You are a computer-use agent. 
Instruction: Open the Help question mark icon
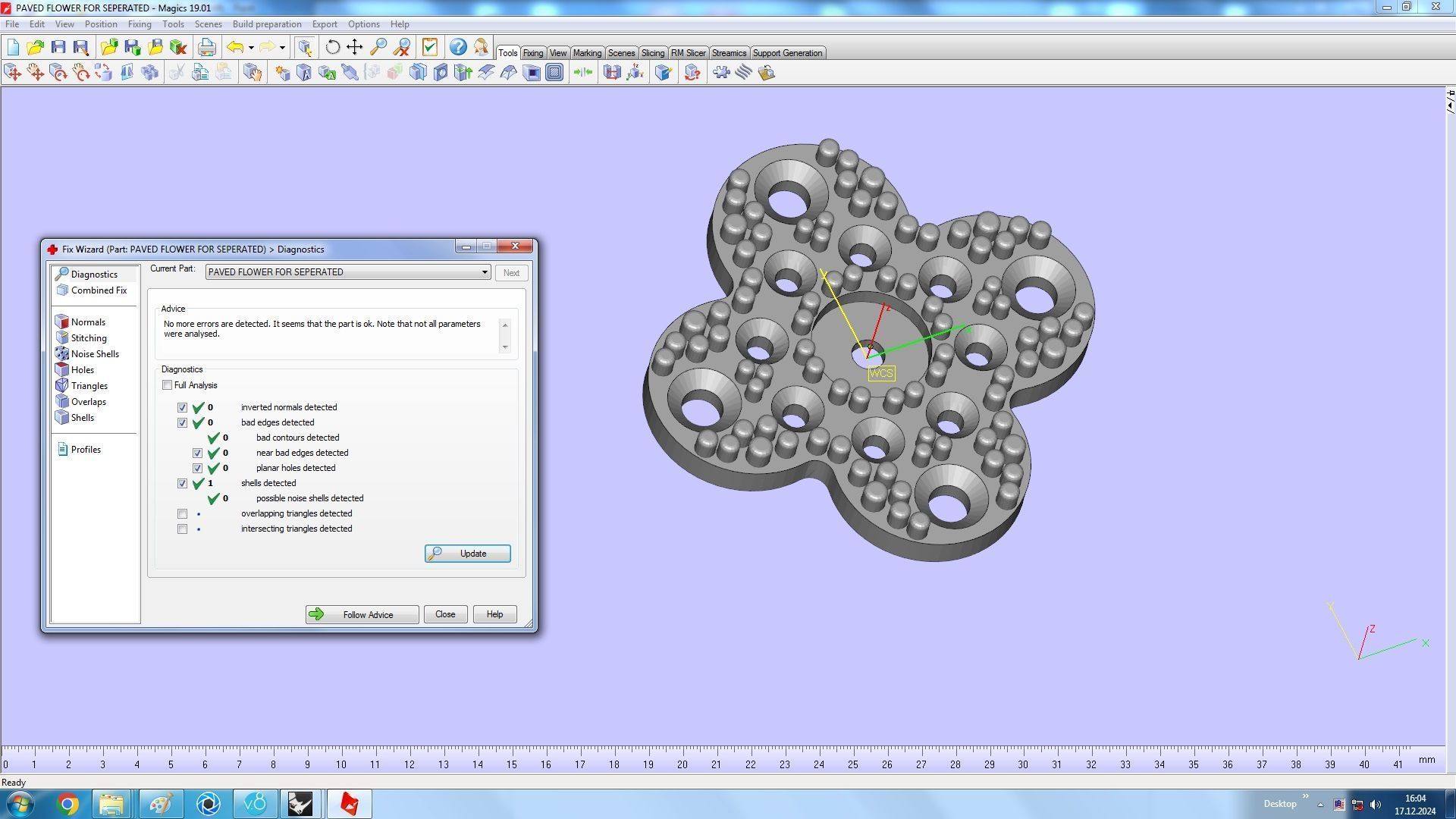coord(457,47)
